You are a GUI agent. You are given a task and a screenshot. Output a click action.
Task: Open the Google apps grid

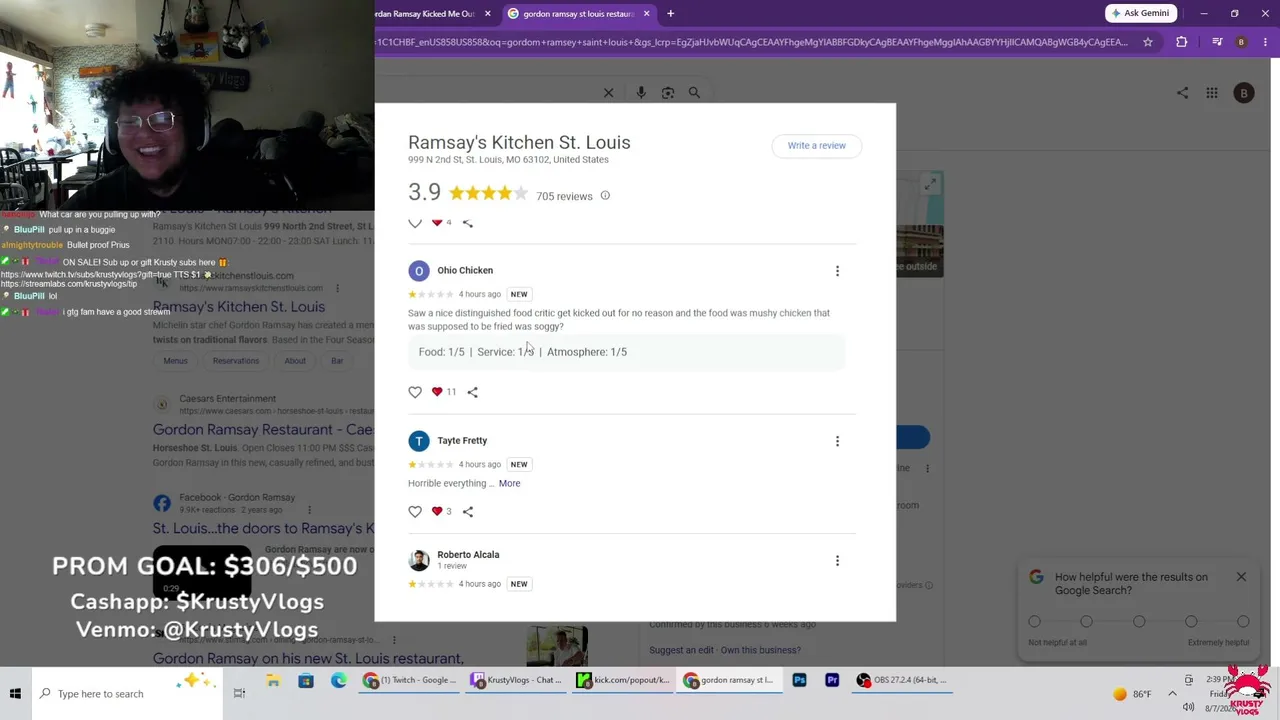1212,93
